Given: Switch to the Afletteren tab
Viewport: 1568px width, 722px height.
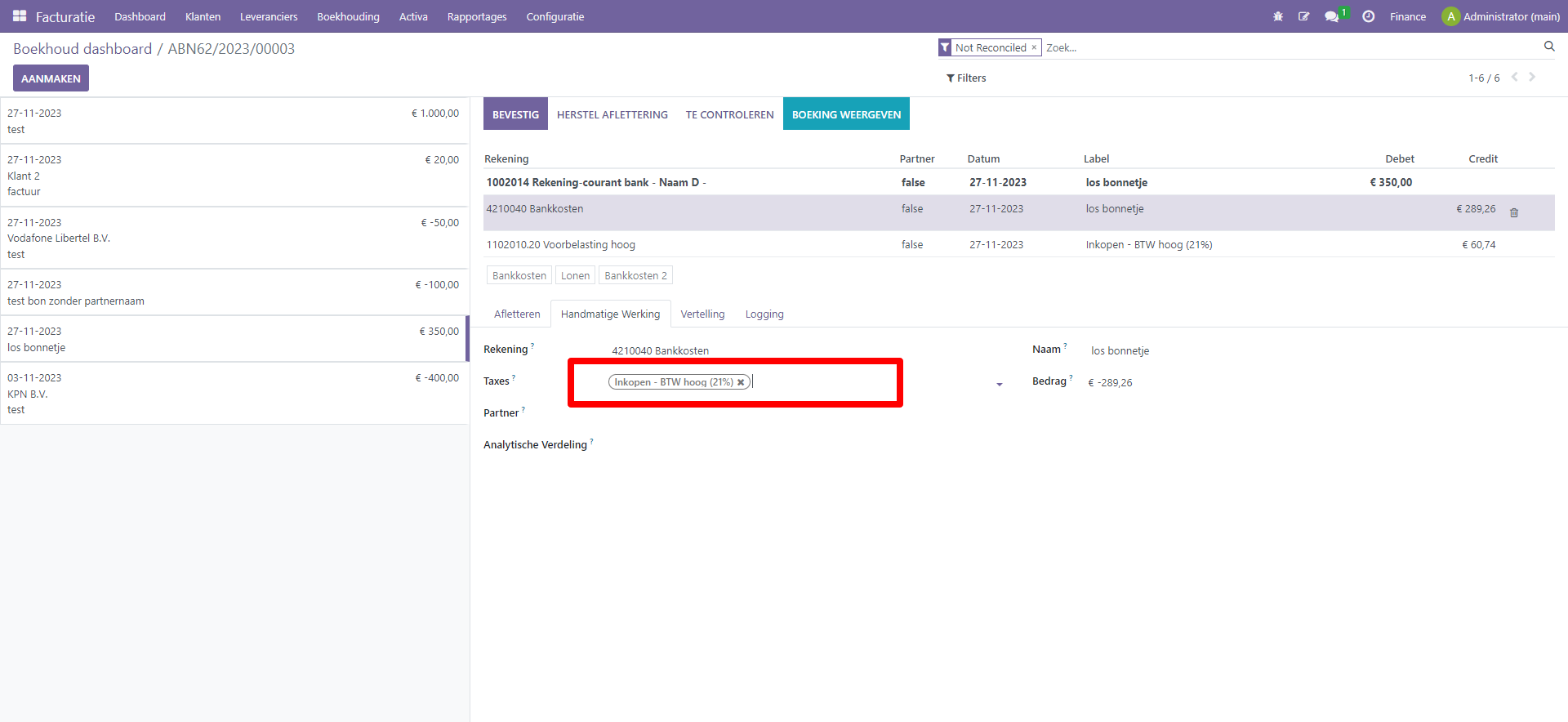Looking at the screenshot, I should pos(517,314).
